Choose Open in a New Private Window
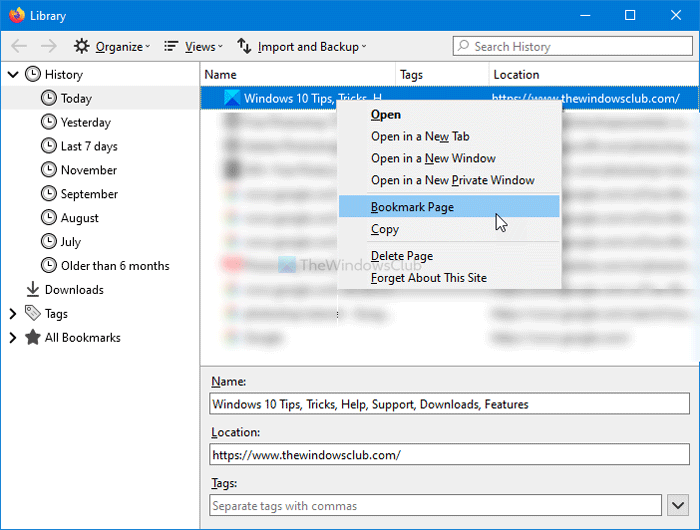This screenshot has height=530, width=700. pos(452,180)
